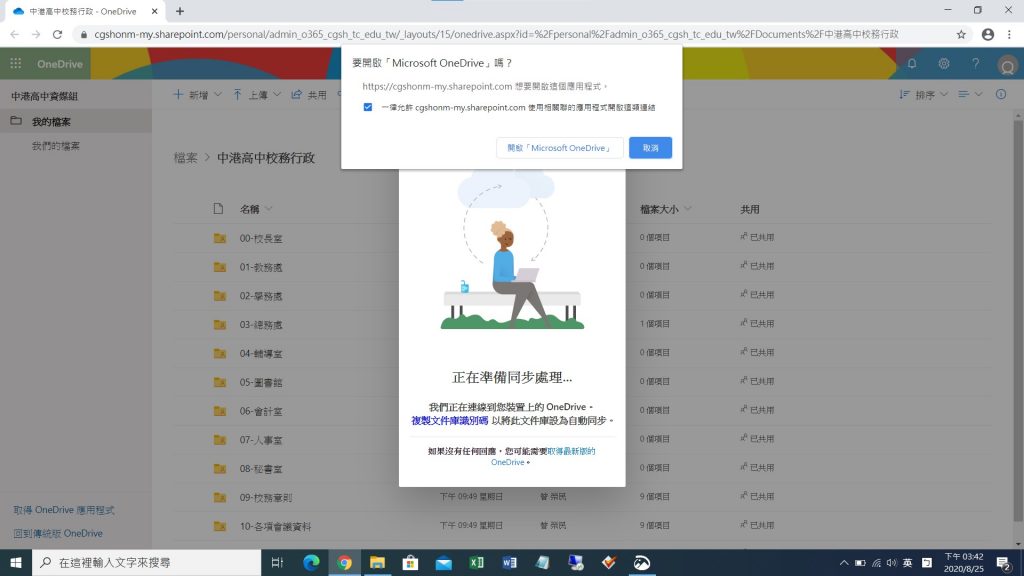Open the Office app launcher waffle
The image size is (1024, 576).
click(16, 63)
